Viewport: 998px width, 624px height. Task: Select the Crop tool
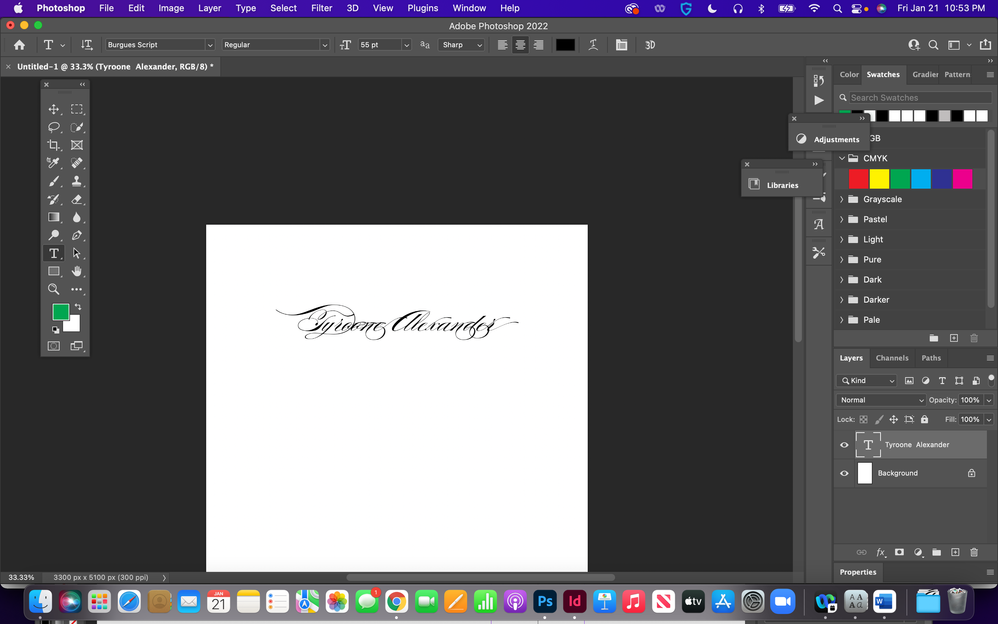tap(54, 145)
